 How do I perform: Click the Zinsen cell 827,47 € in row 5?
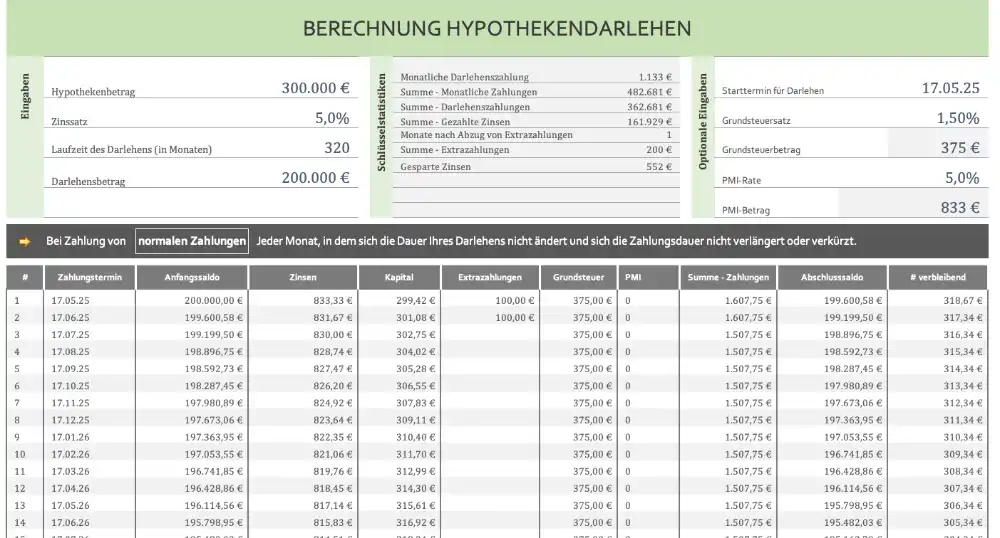click(x=332, y=369)
